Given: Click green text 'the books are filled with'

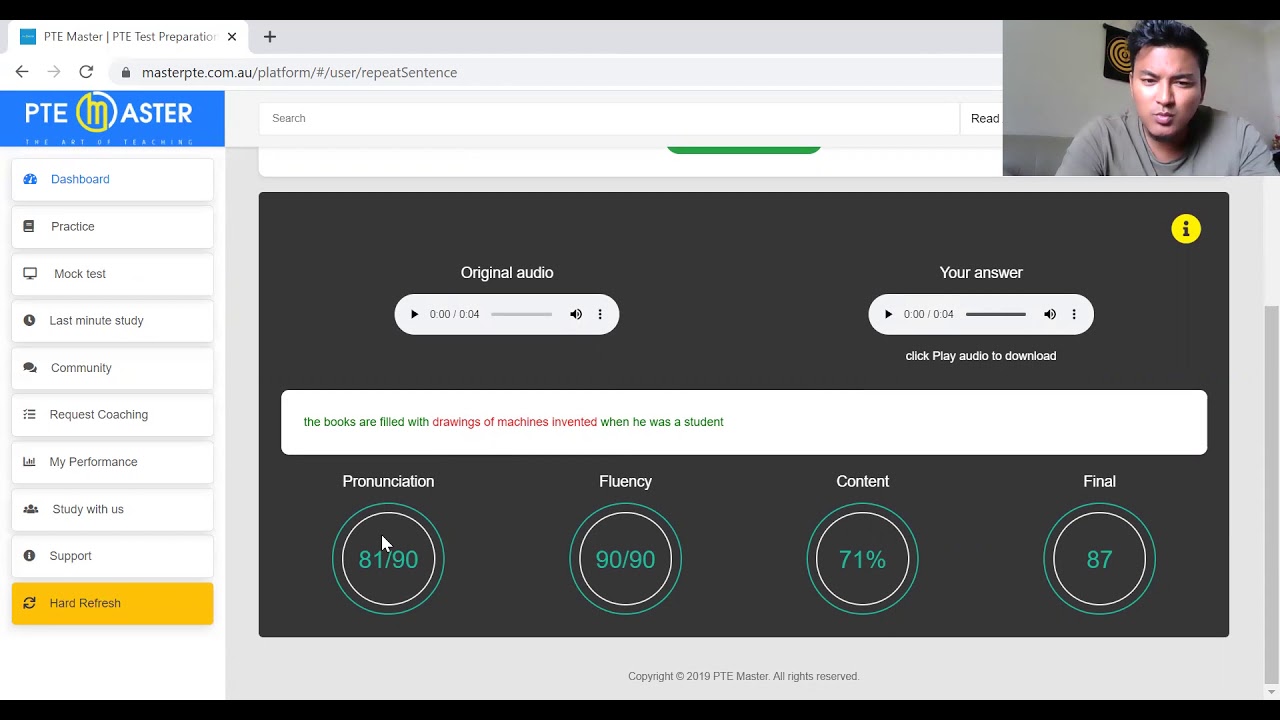Looking at the screenshot, I should pyautogui.click(x=366, y=422).
